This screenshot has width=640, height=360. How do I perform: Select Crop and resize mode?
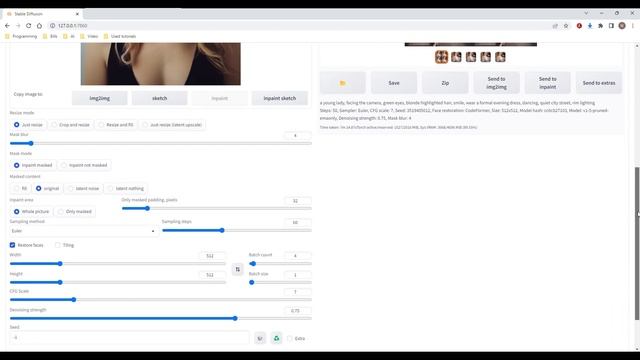point(70,124)
